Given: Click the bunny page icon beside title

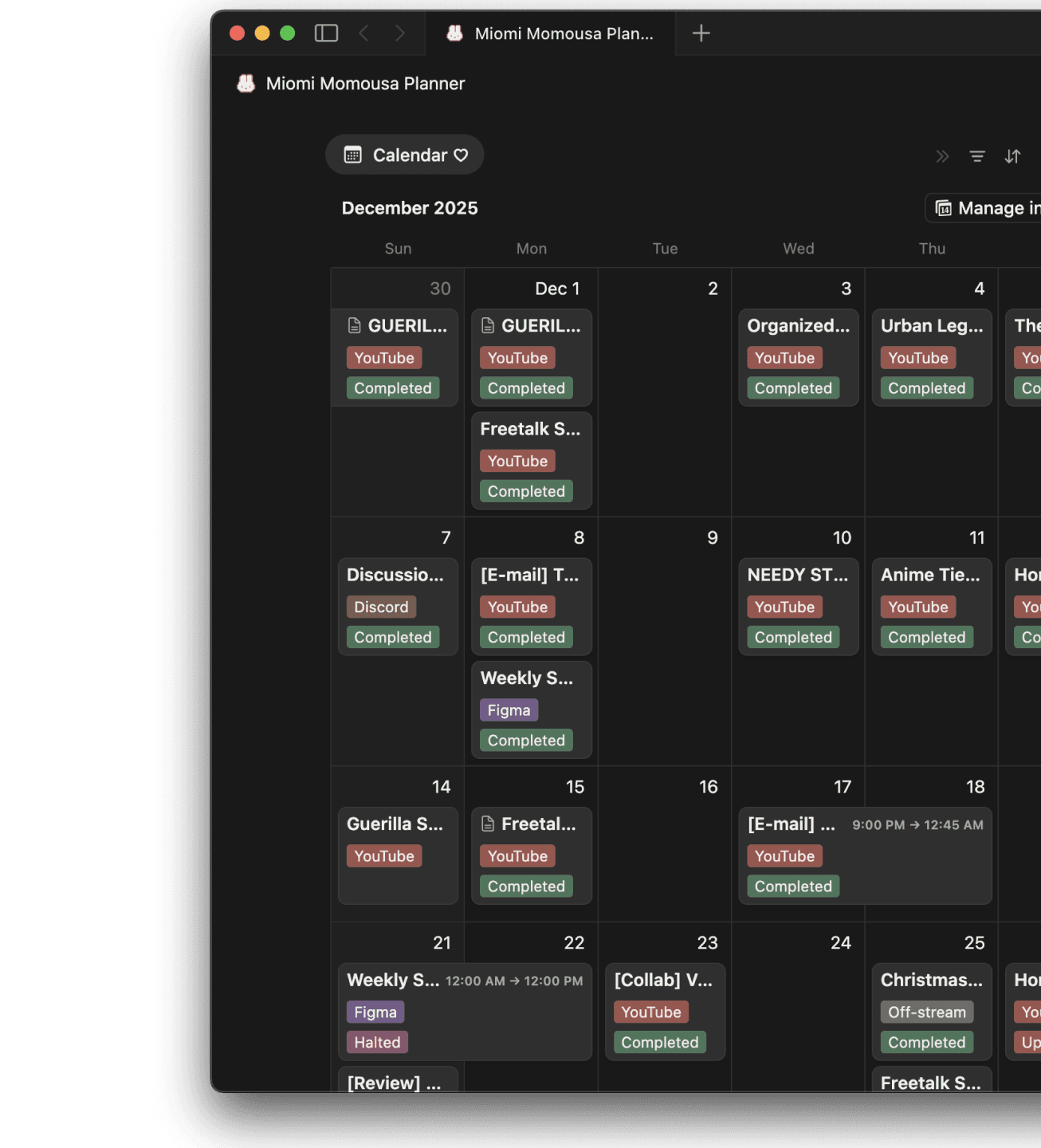Looking at the screenshot, I should click(246, 84).
